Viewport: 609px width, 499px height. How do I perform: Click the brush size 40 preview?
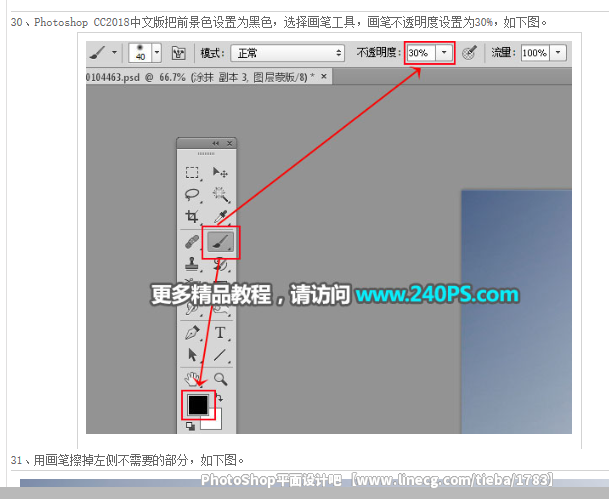pyautogui.click(x=140, y=52)
